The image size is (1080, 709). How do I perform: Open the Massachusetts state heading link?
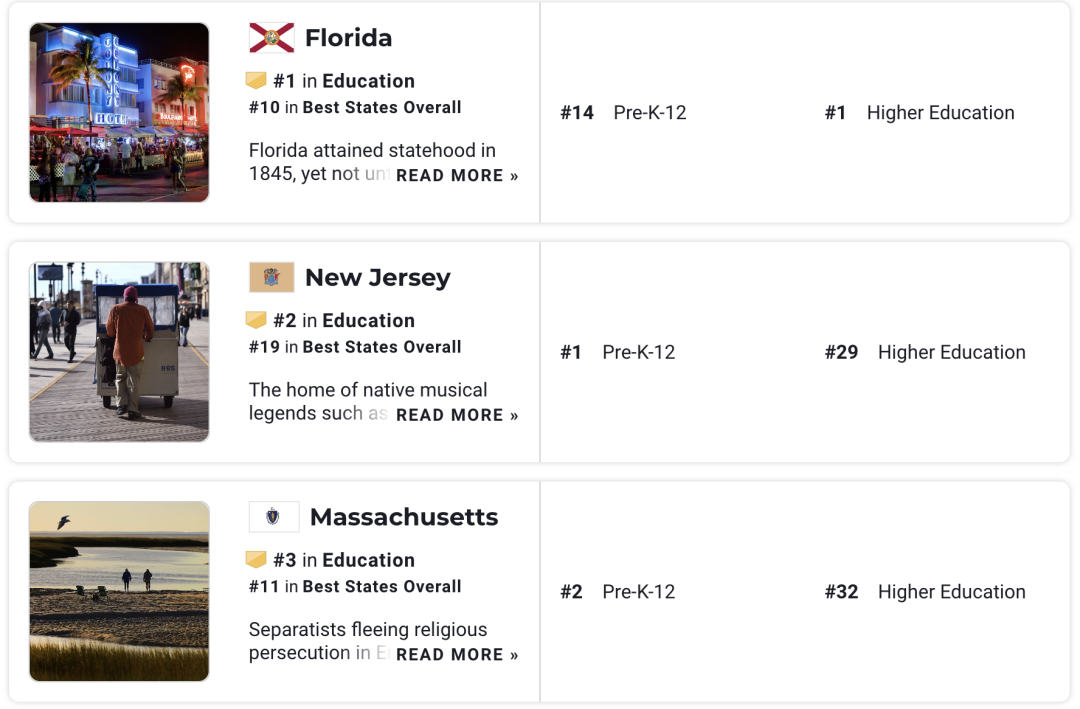[x=403, y=517]
